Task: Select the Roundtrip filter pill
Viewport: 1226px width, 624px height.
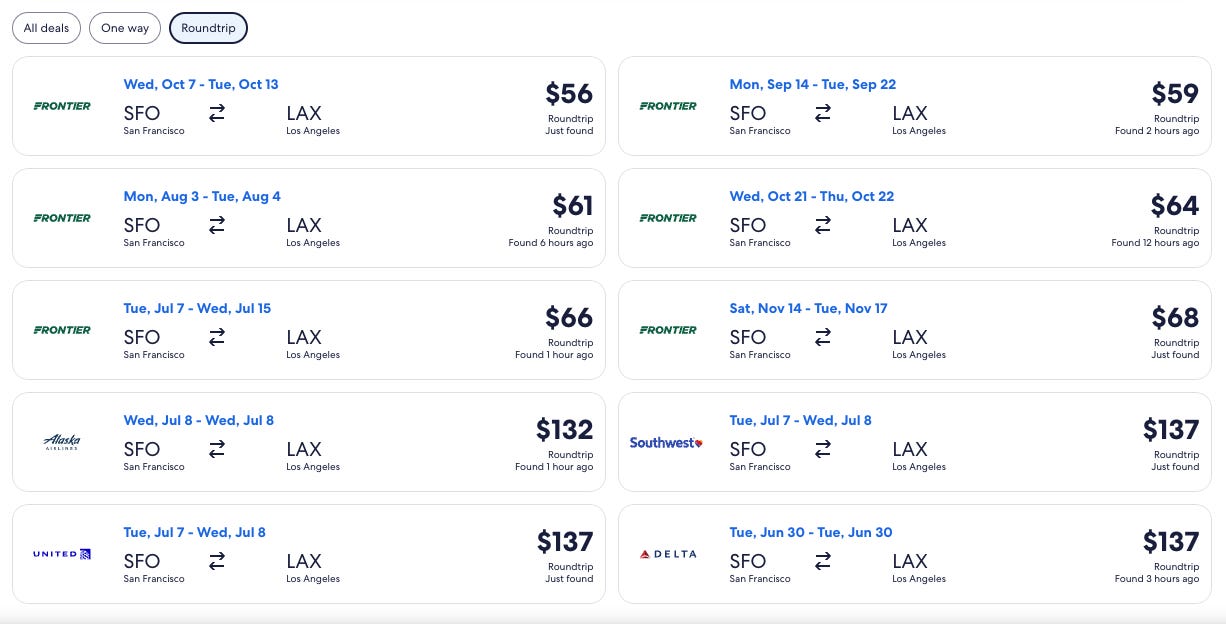Action: point(208,28)
